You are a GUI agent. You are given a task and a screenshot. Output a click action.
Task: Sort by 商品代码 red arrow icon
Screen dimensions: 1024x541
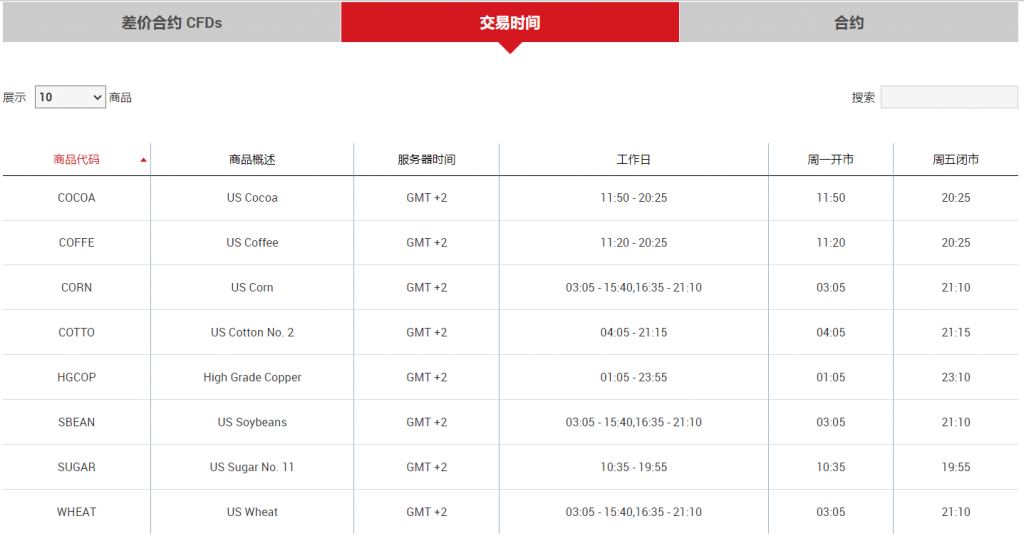tap(143, 160)
